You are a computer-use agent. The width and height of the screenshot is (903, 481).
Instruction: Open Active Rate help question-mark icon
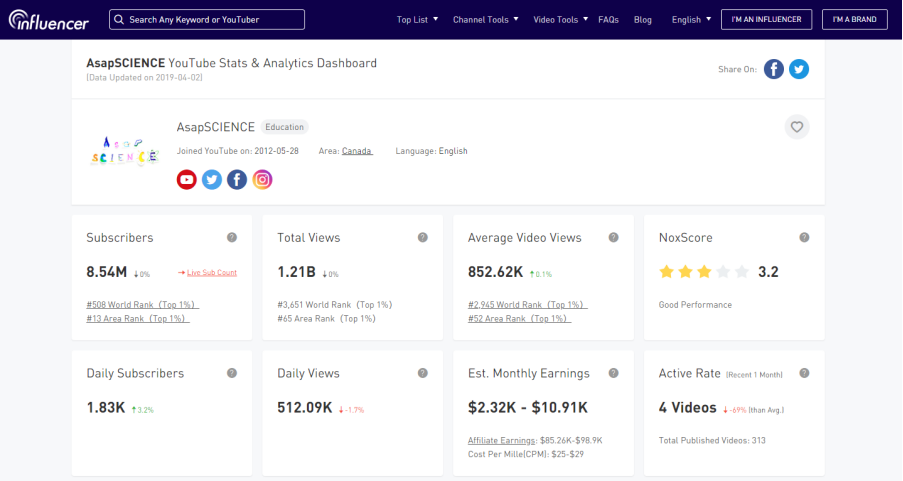tap(805, 373)
